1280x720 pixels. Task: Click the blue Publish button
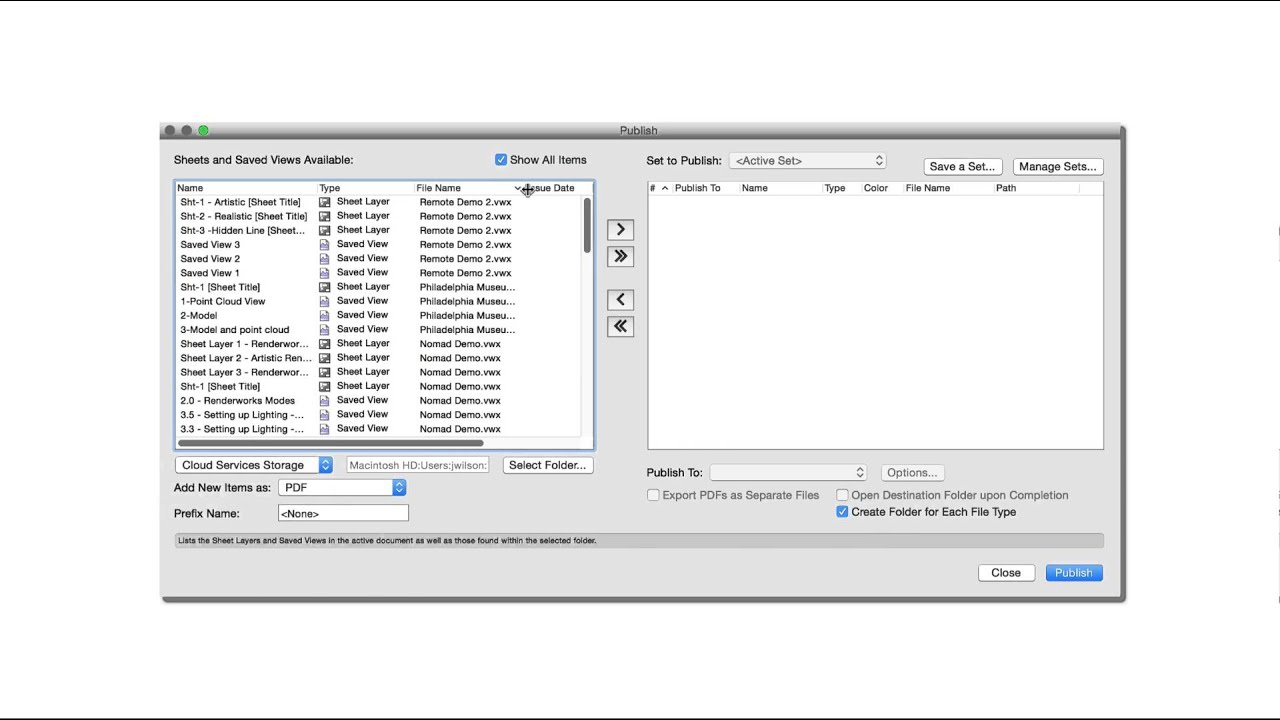[1074, 573]
